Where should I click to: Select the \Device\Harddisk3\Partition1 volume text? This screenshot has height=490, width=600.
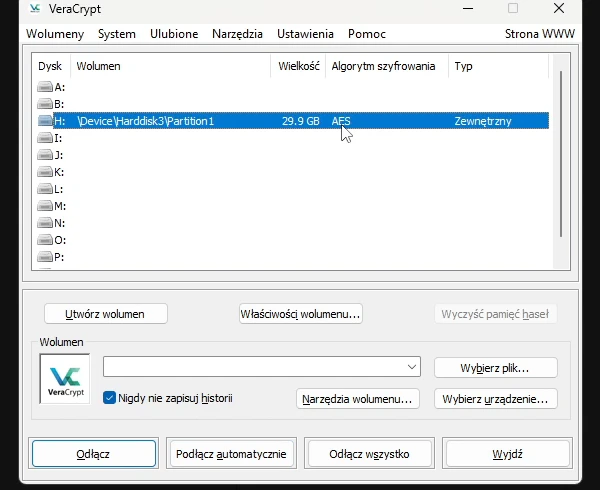(x=145, y=121)
